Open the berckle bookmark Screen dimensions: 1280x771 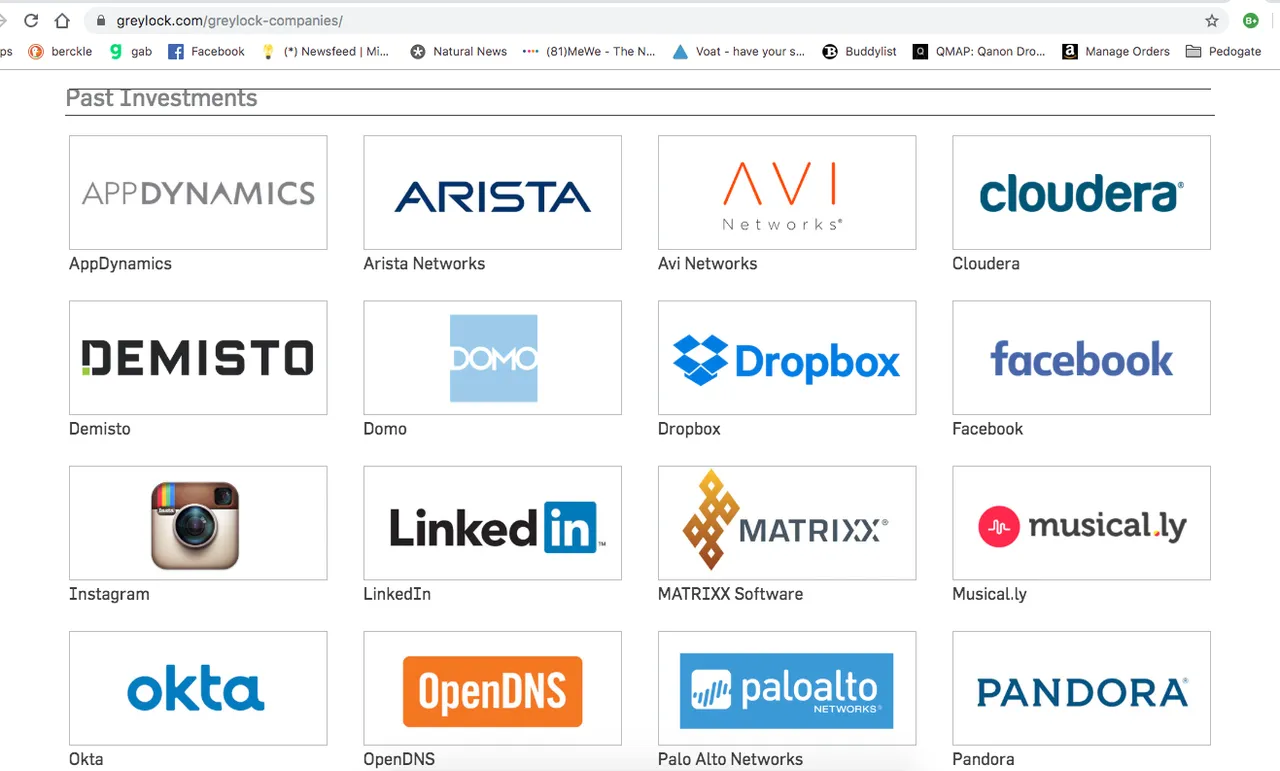[x=60, y=51]
